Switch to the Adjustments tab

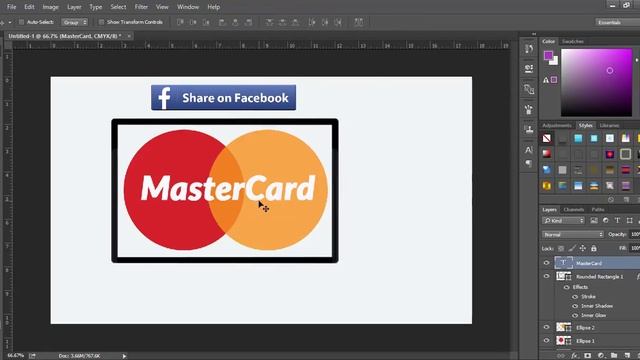(557, 125)
